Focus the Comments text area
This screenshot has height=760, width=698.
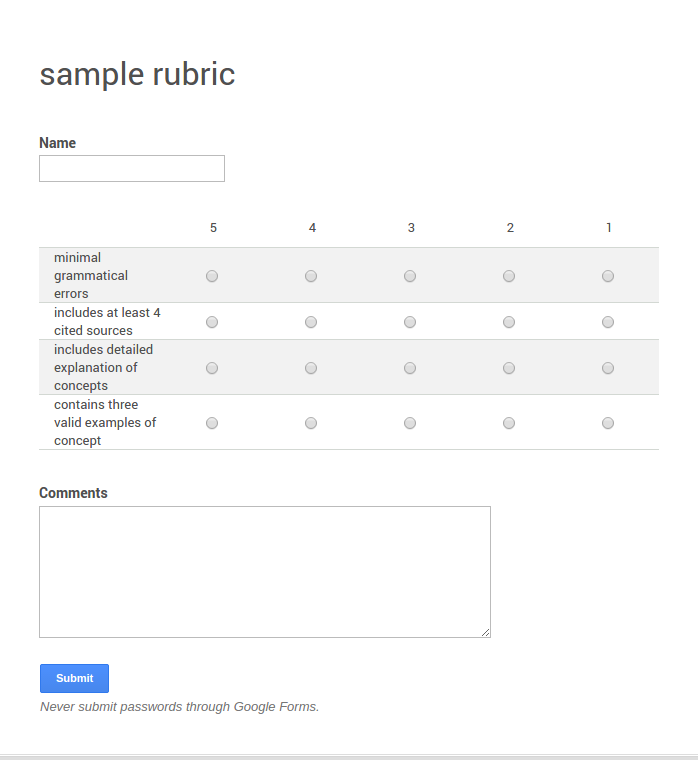pyautogui.click(x=264, y=571)
